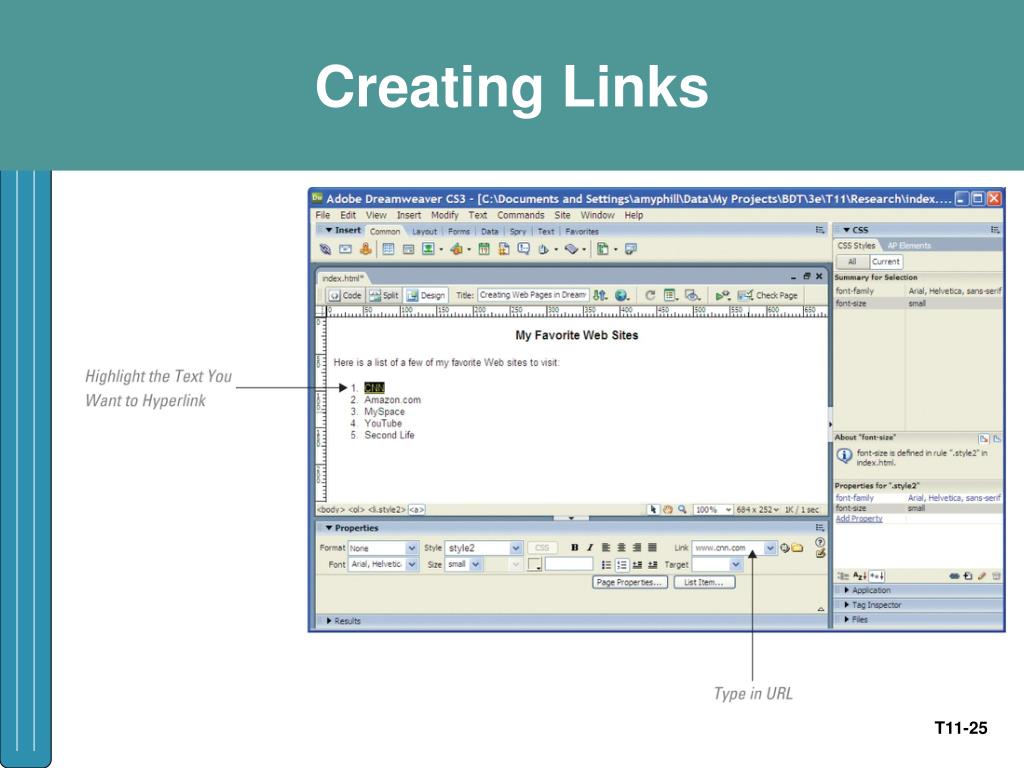Preview in browser globe icon
The height and width of the screenshot is (768, 1024).
621,295
